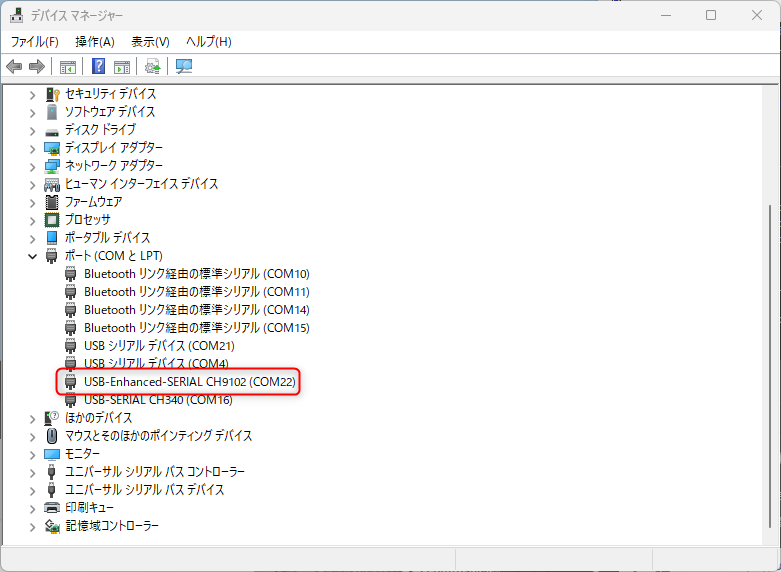Expand 印刷キュー category
781x572 pixels.
pos(32,508)
